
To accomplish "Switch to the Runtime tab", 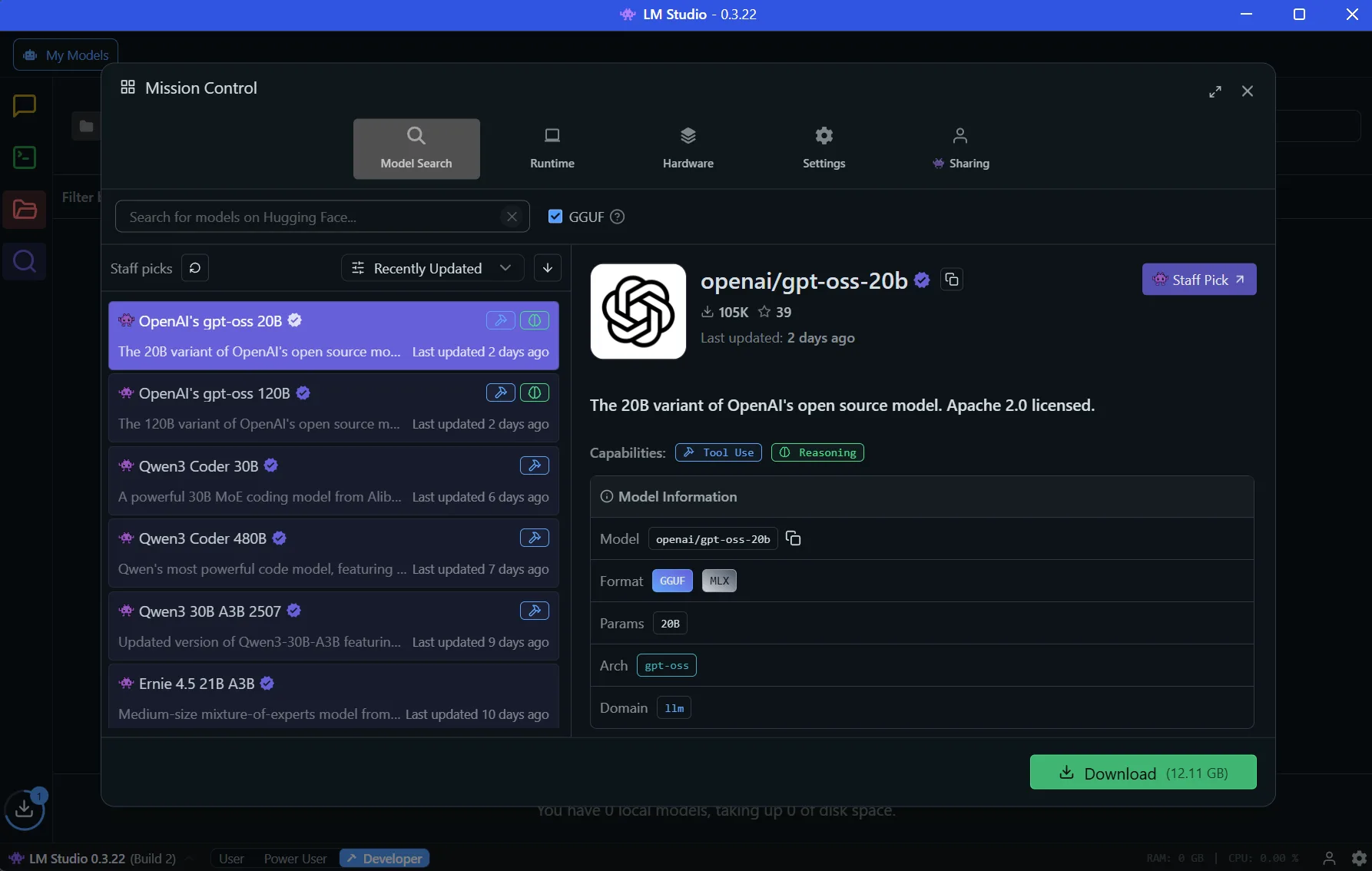I will 552,149.
